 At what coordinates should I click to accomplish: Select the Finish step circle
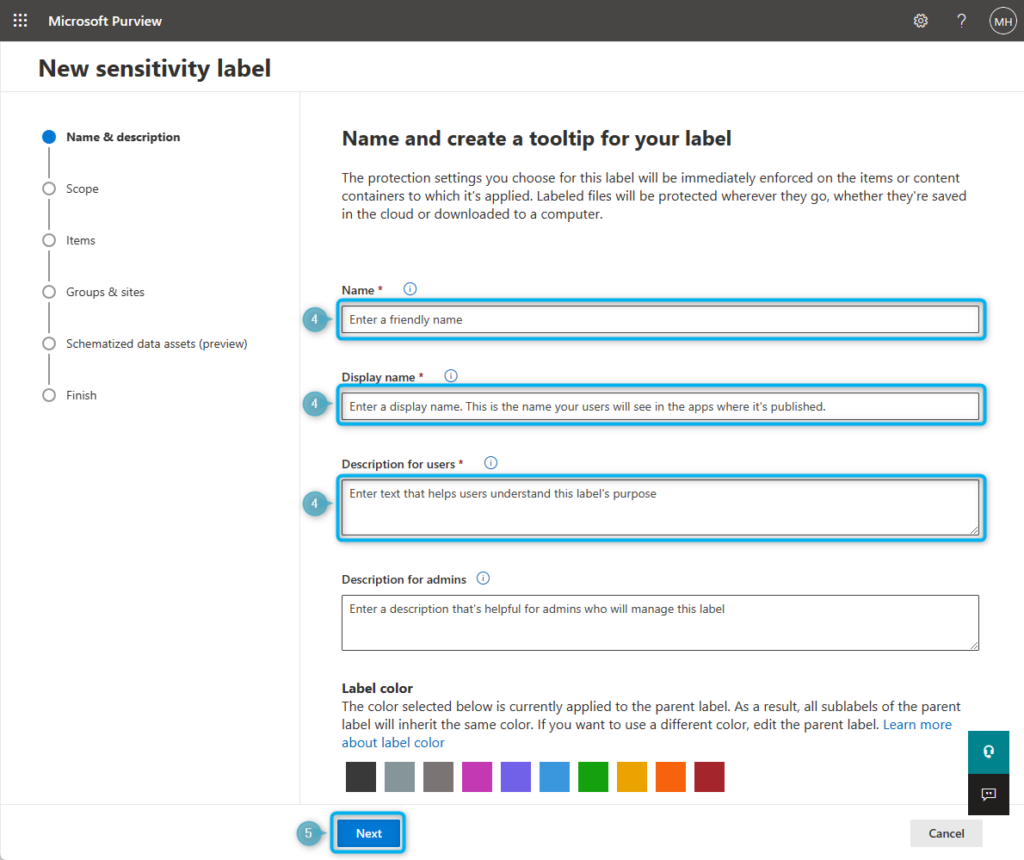click(48, 395)
